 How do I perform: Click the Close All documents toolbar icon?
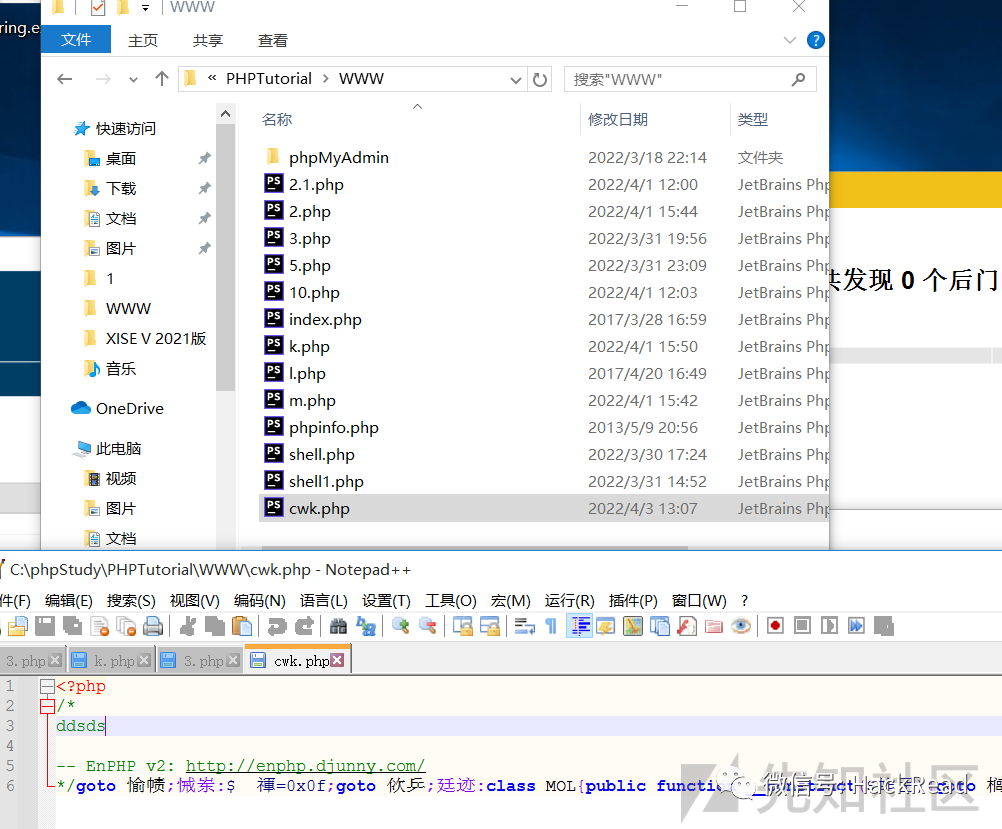point(127,626)
